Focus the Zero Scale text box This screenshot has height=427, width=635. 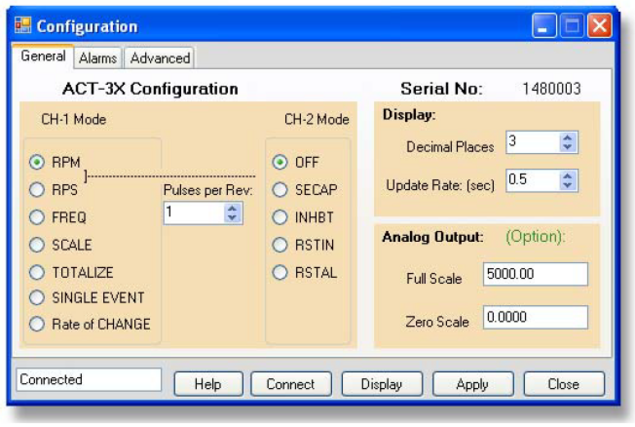point(534,317)
